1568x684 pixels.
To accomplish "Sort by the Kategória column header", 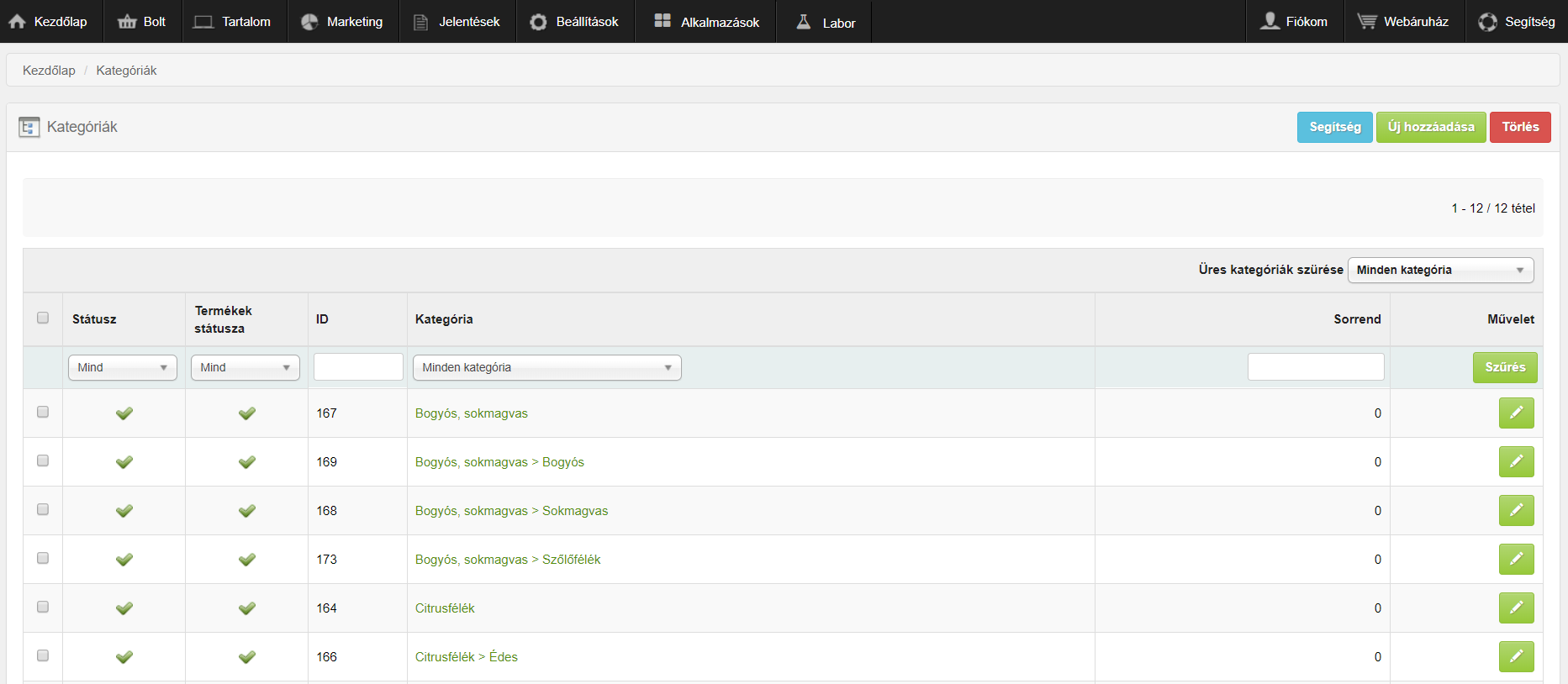I will coord(444,319).
